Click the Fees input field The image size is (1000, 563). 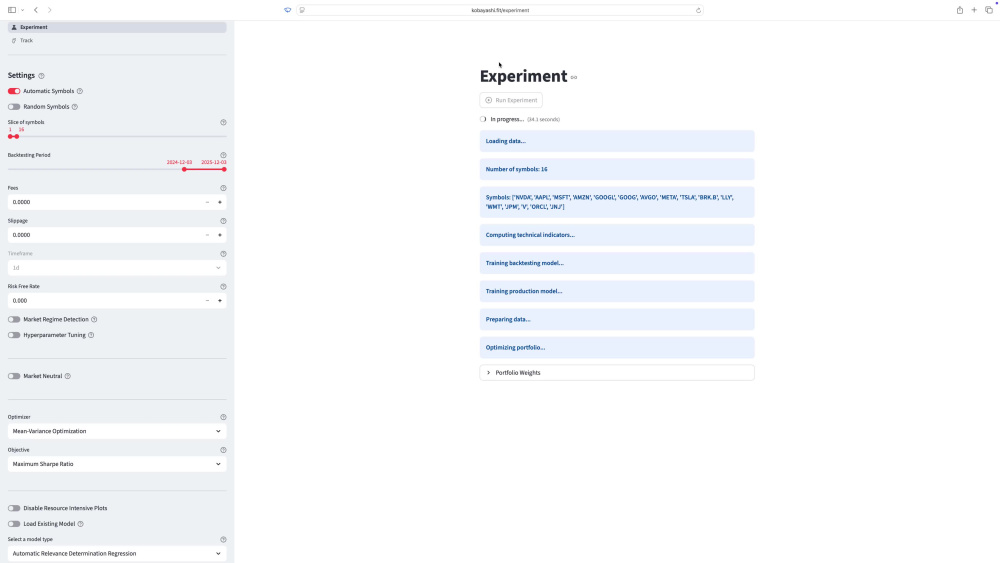tap(104, 202)
